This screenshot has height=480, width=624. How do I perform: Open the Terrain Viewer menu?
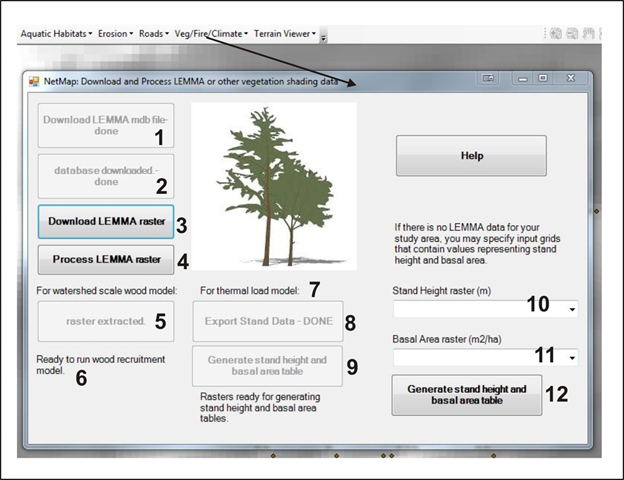tap(284, 33)
